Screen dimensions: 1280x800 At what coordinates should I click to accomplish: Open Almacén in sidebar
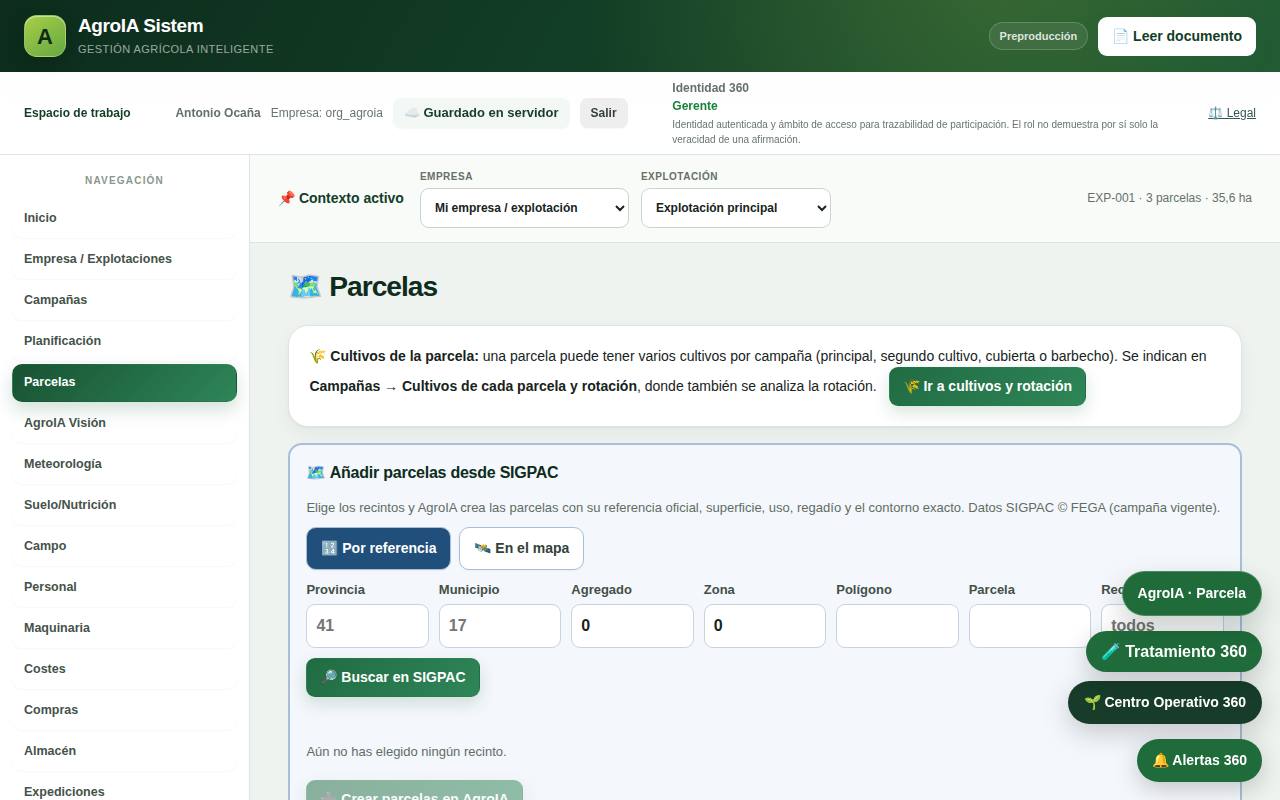pos(124,751)
